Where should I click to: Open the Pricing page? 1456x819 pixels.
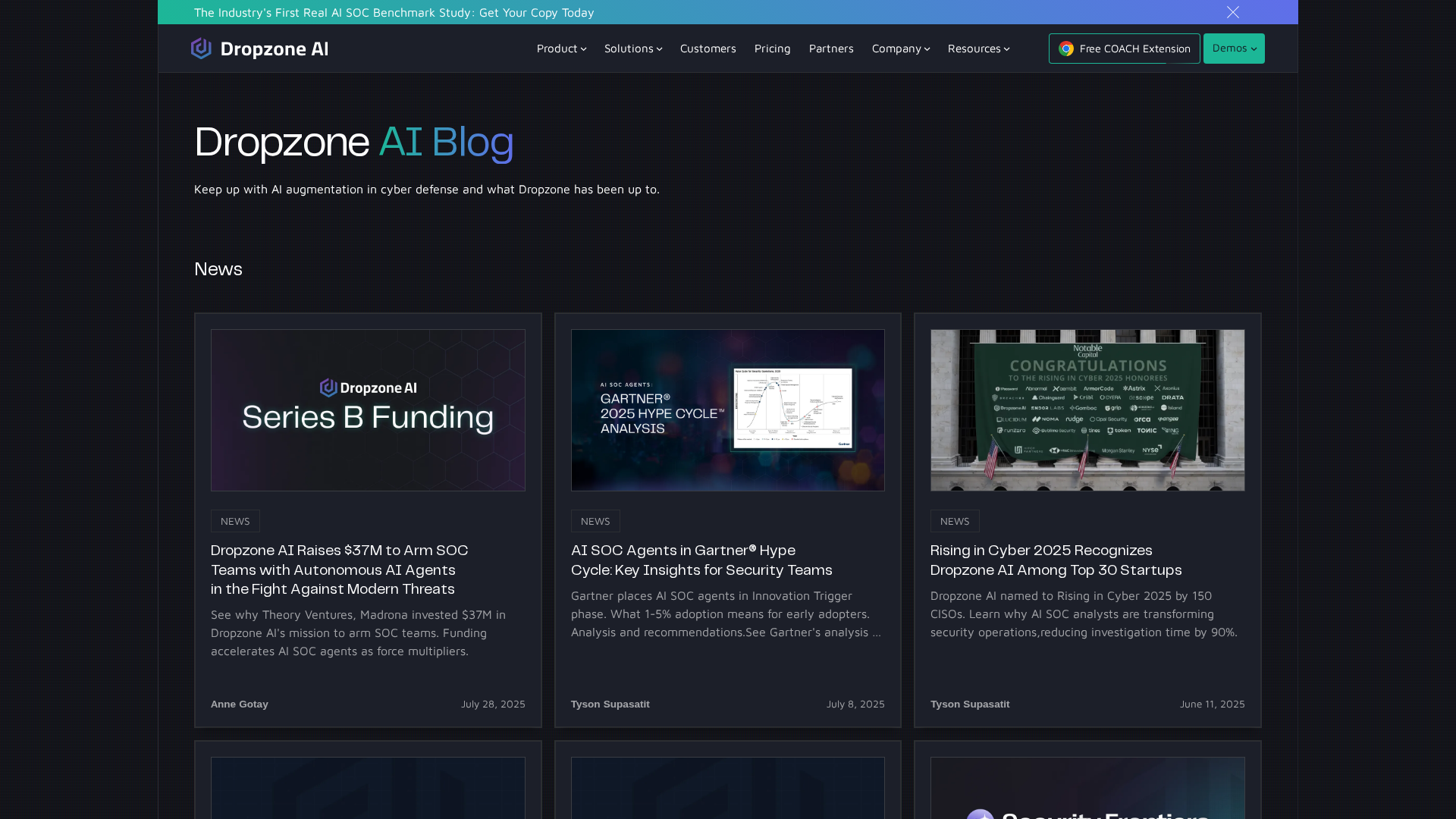[x=772, y=49]
